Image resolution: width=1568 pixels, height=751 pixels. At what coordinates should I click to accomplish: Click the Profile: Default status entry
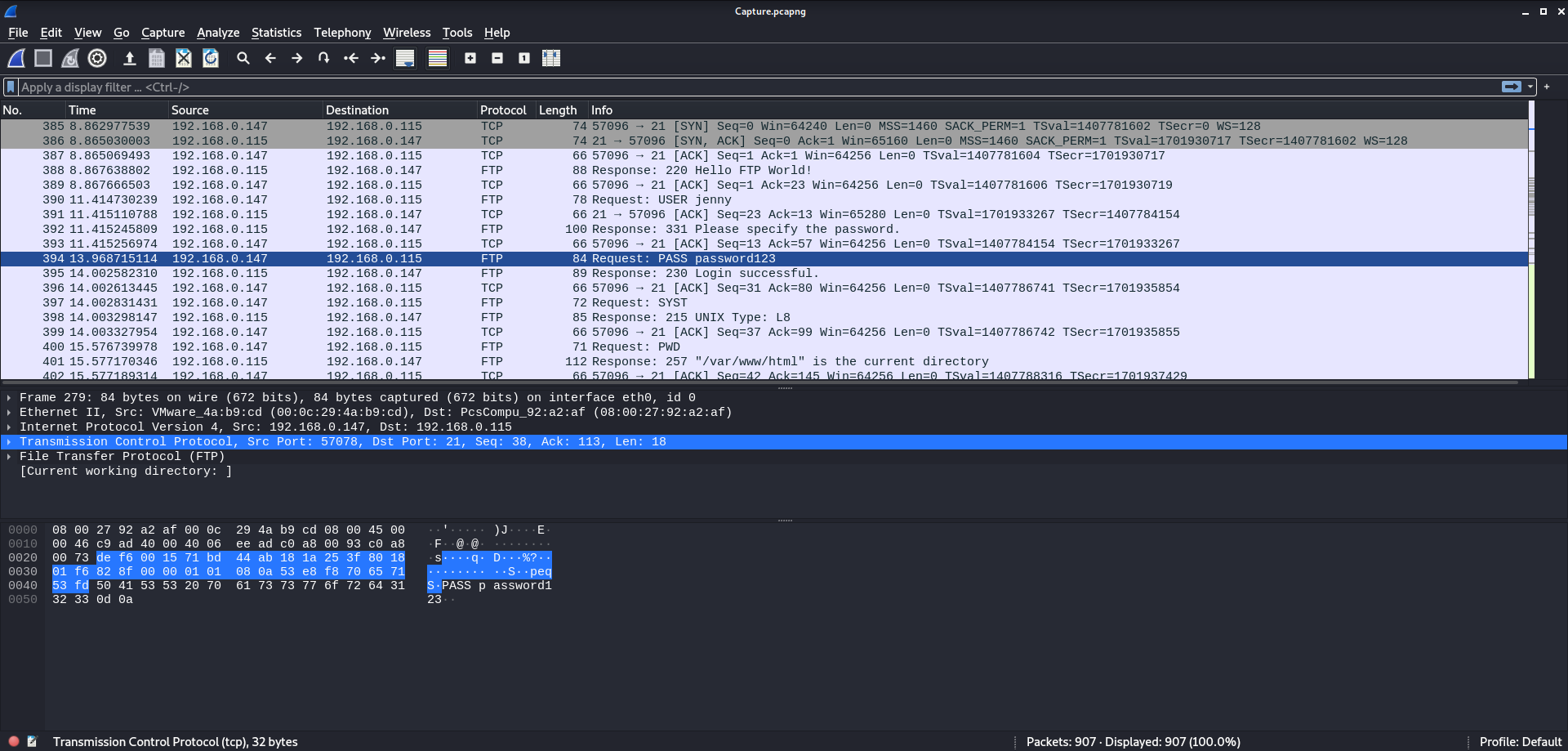(x=1520, y=742)
